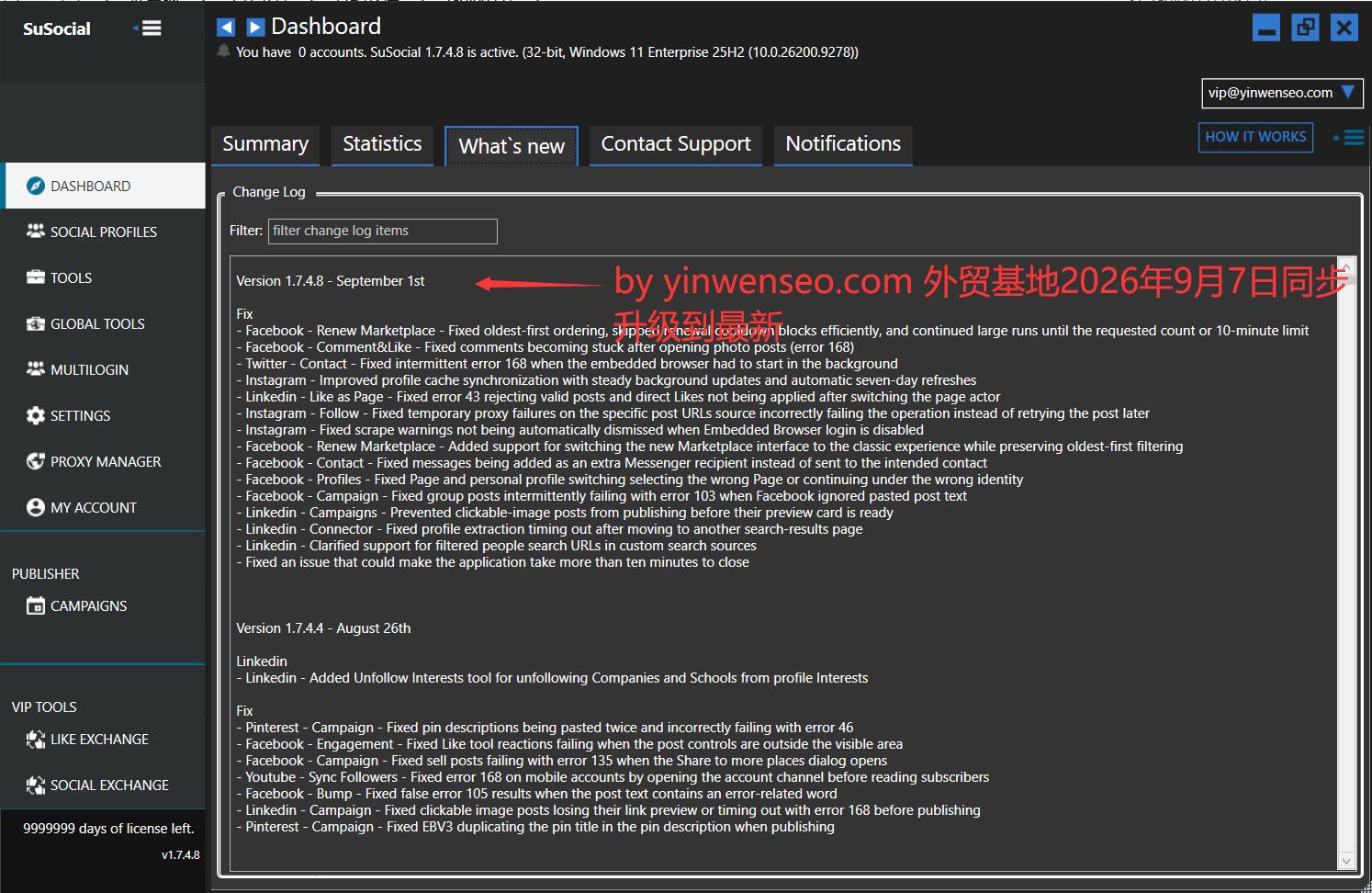This screenshot has height=893, width=1372.
Task: Open the Dashboard sidebar item
Action: tap(104, 186)
